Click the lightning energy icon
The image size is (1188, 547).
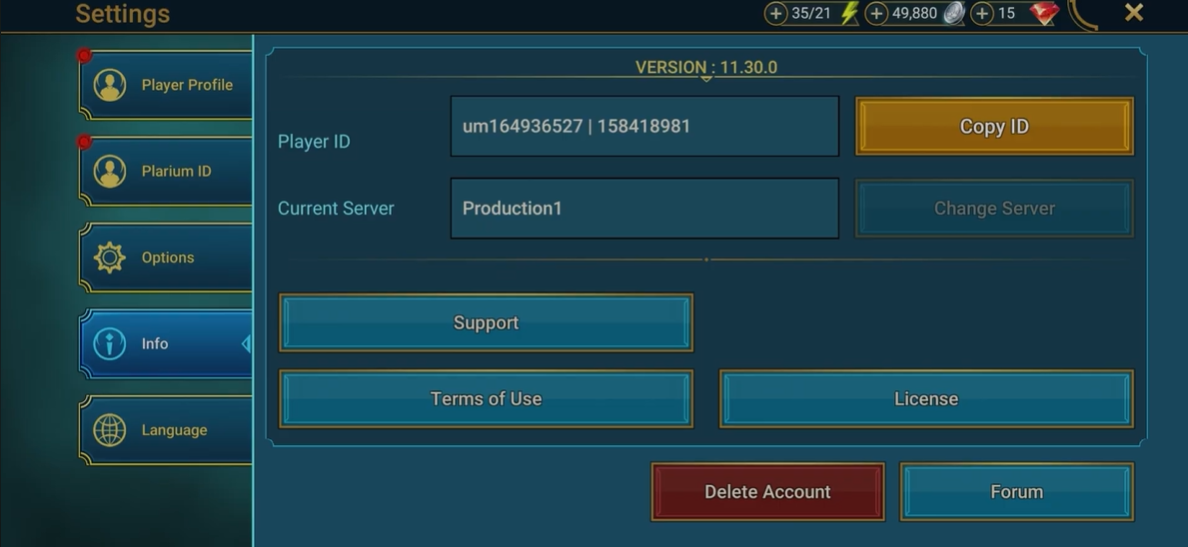[x=849, y=13]
